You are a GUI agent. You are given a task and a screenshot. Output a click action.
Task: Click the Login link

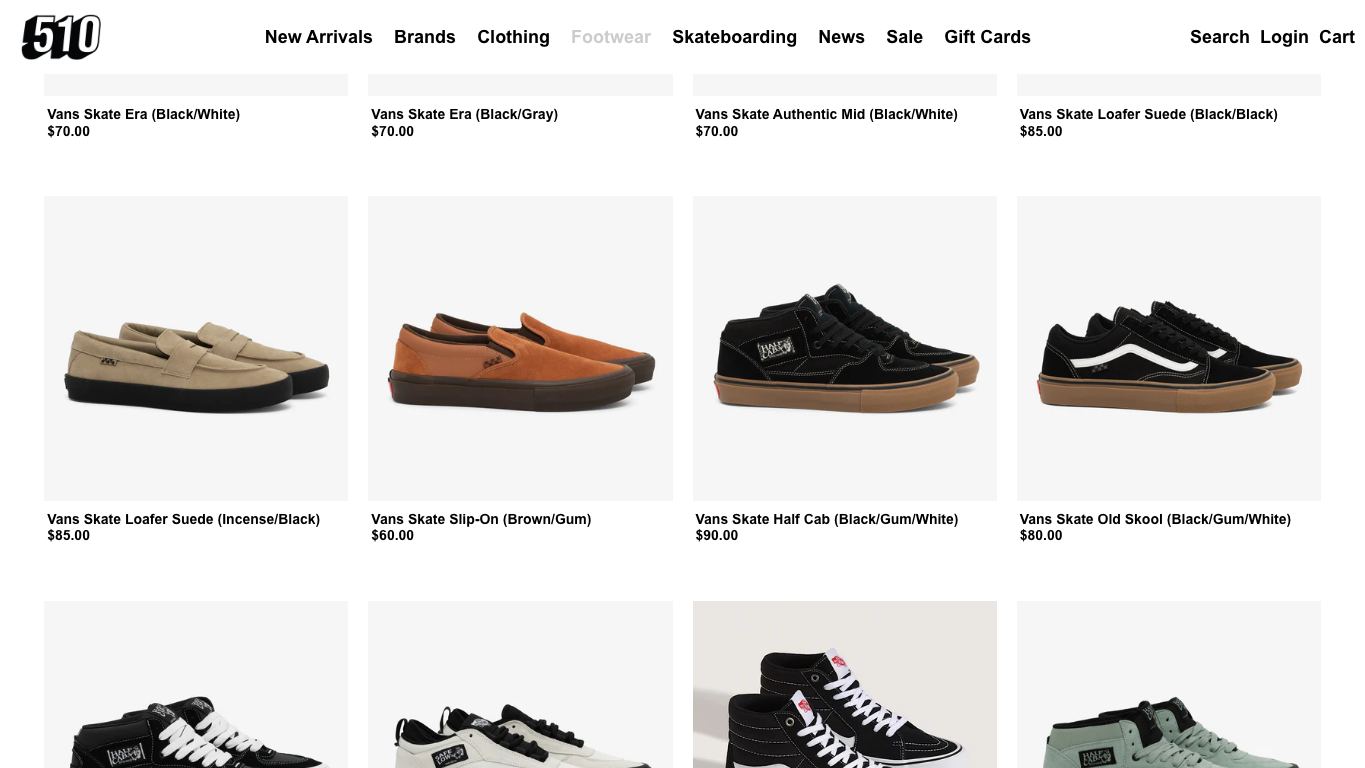coord(1284,37)
